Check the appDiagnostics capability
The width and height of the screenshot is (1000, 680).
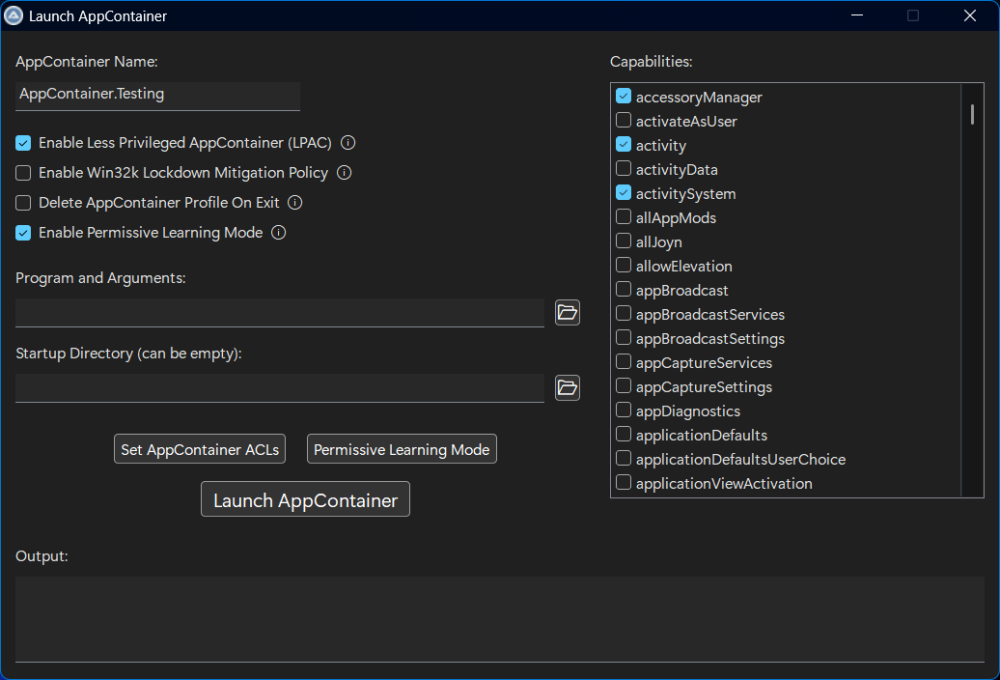624,411
